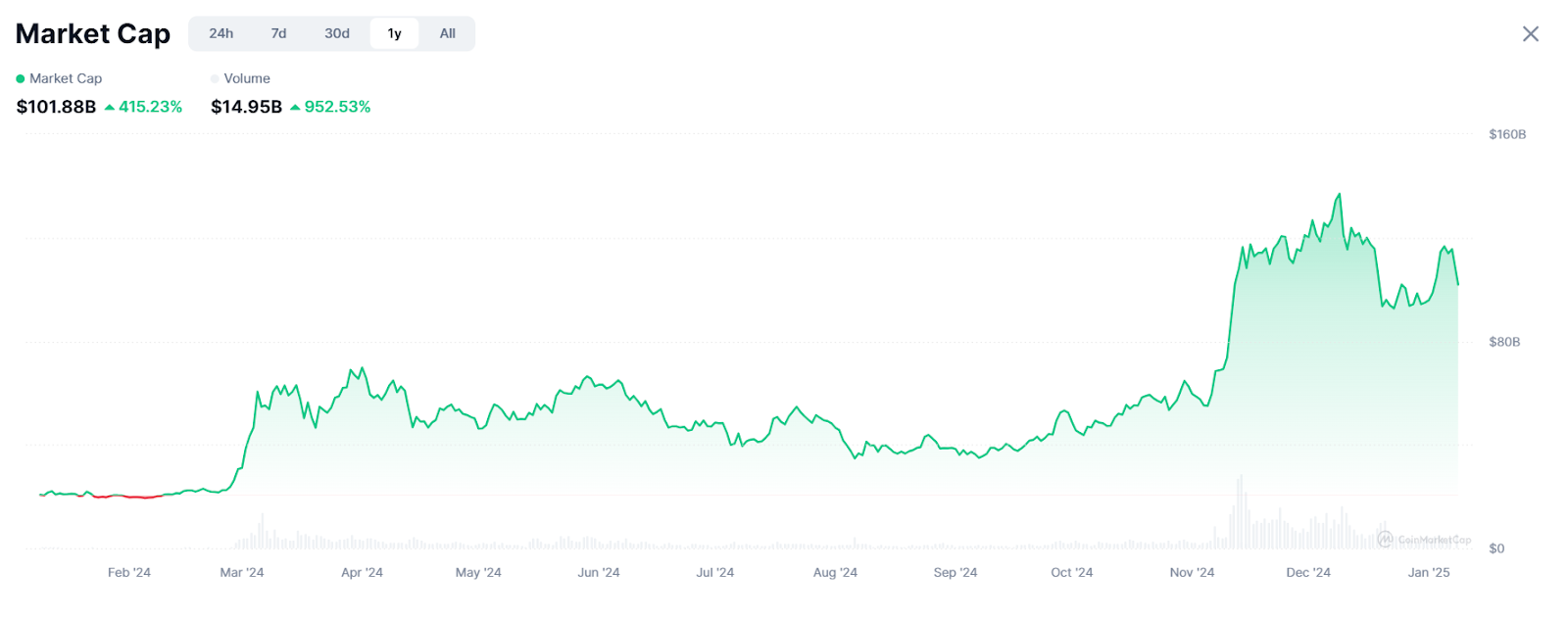Screen dimensions: 1568x620
Task: Click the $160B y-axis label
Action: point(1506,134)
